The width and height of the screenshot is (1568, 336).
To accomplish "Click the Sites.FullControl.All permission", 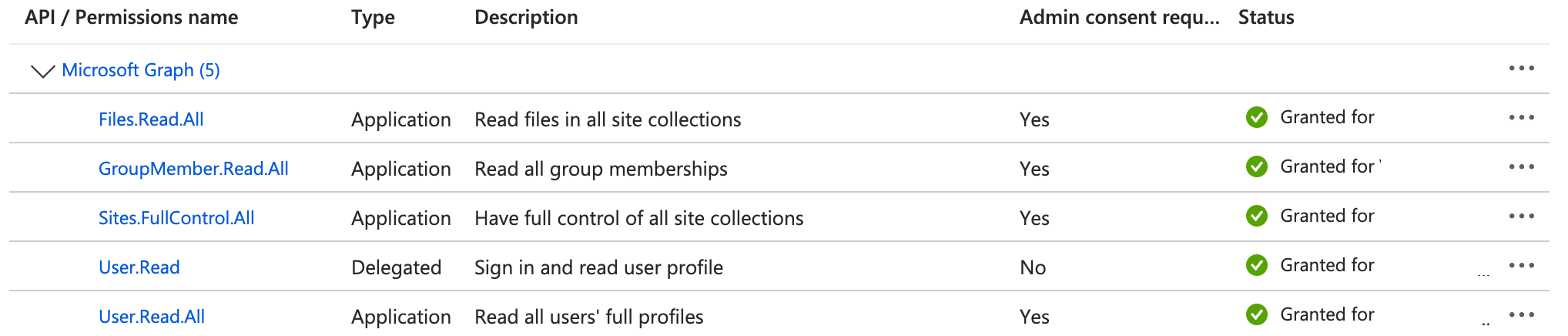I will point(176,218).
